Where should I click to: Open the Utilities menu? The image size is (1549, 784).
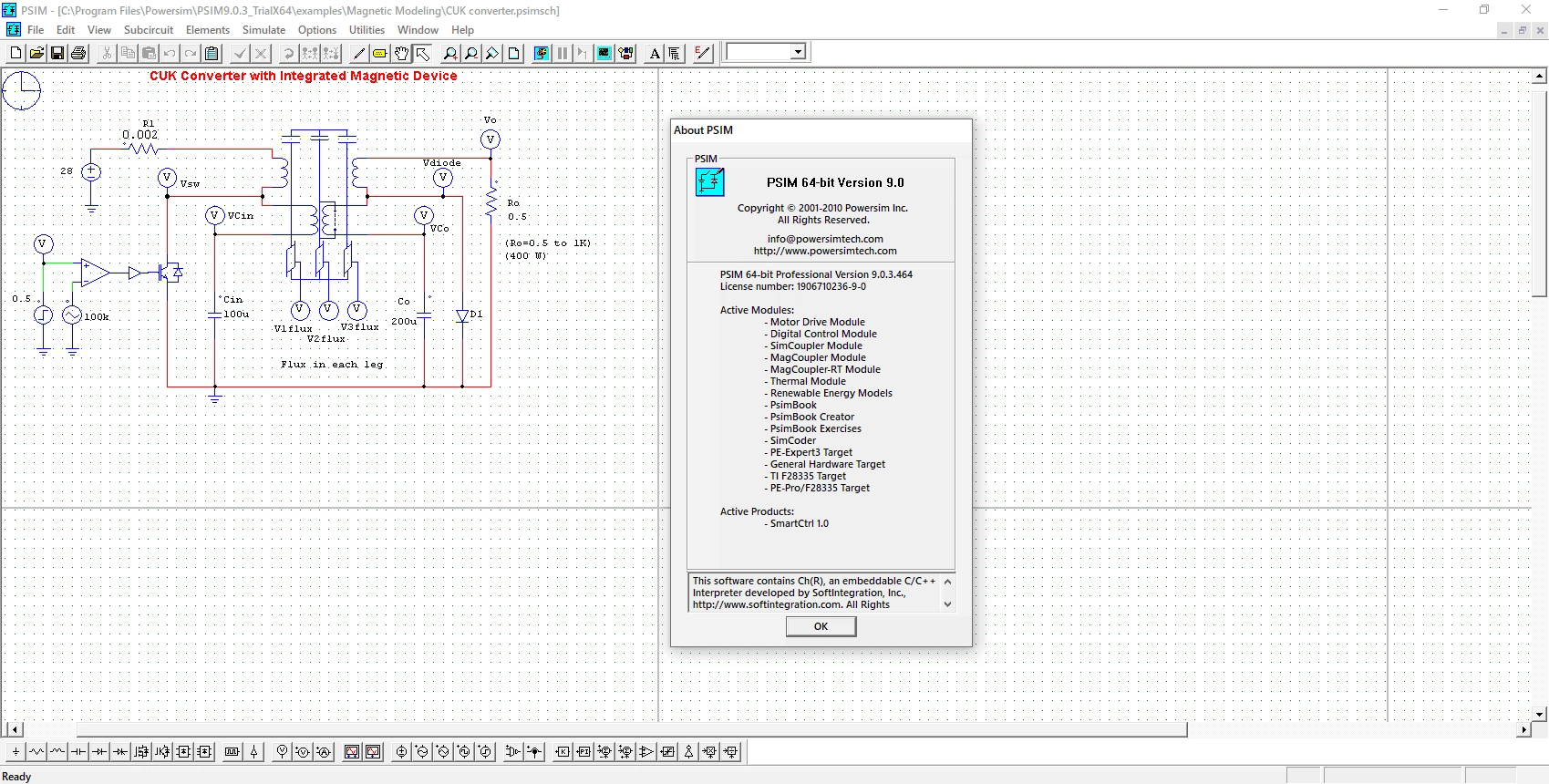367,30
